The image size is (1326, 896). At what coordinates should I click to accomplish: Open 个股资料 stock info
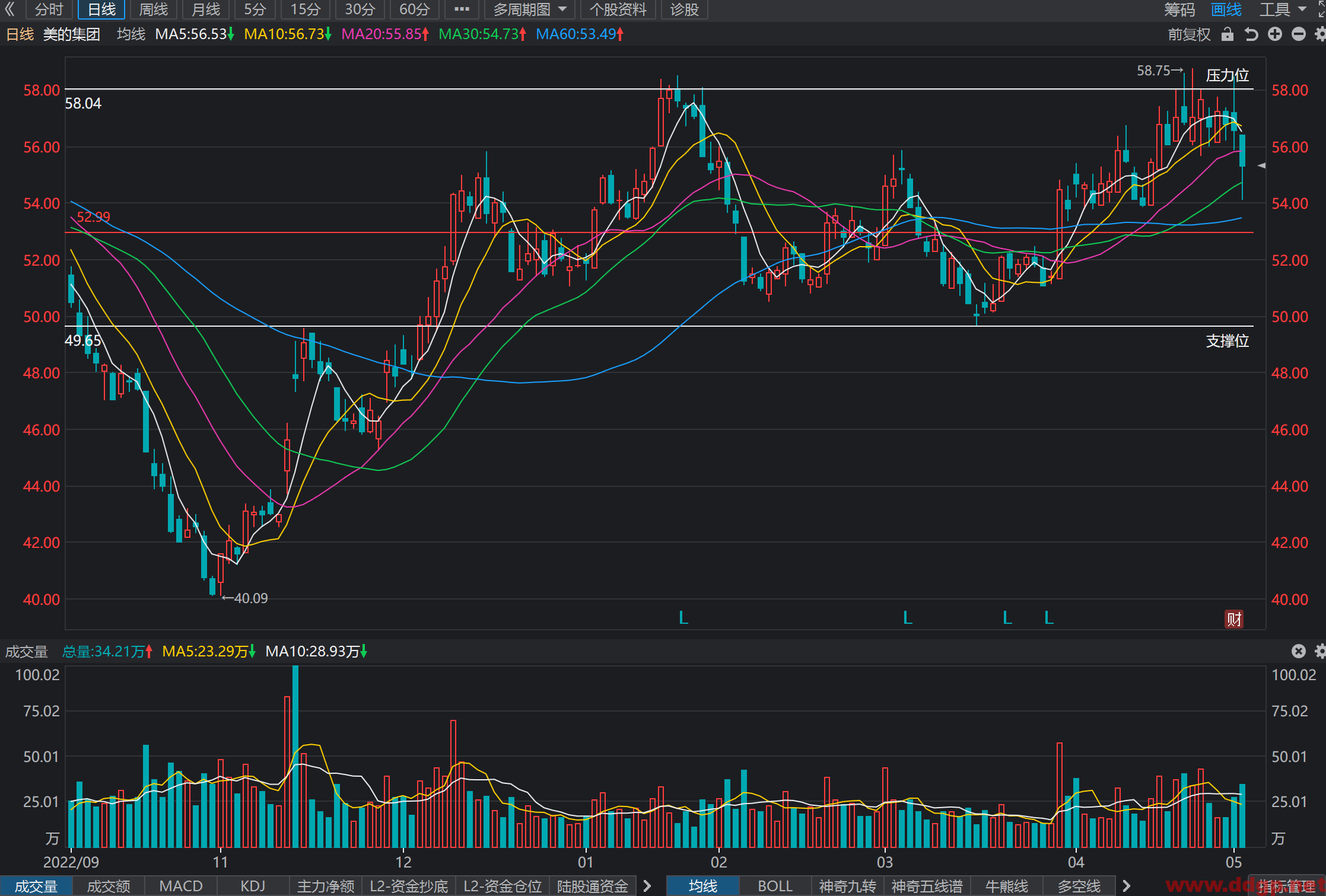(618, 9)
